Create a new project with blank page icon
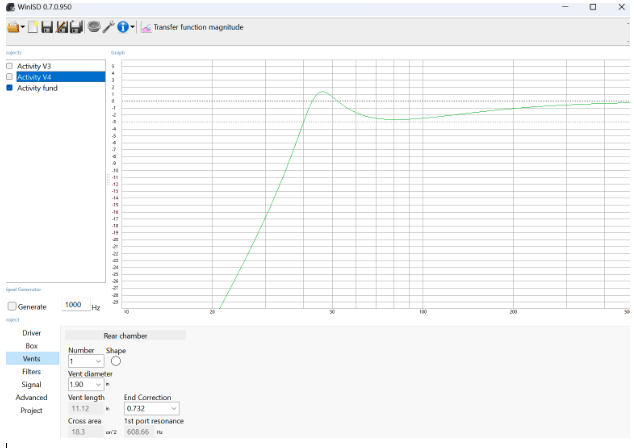The image size is (634, 448). coord(33,27)
